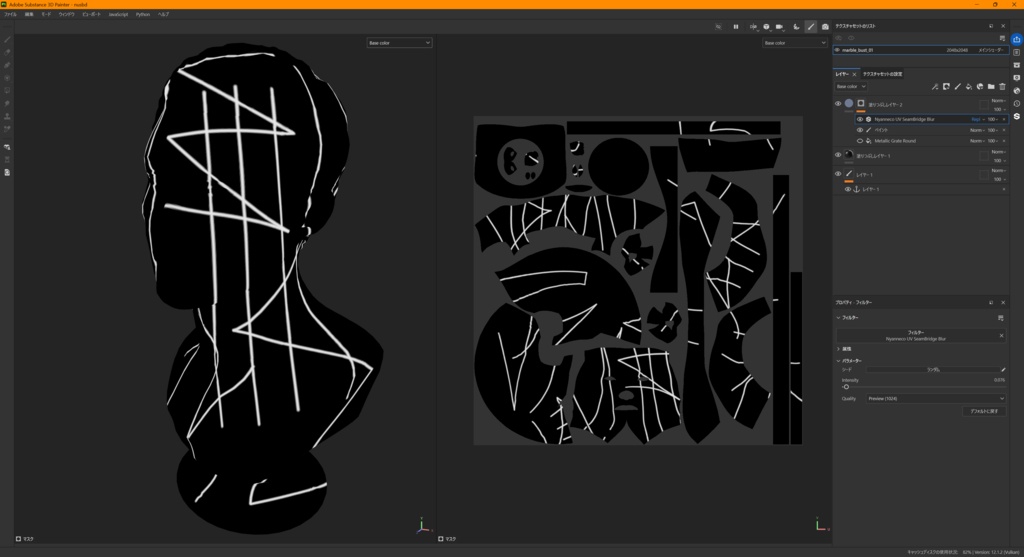
Task: Select the Clone stamp tool in left toolbar
Action: 7,116
